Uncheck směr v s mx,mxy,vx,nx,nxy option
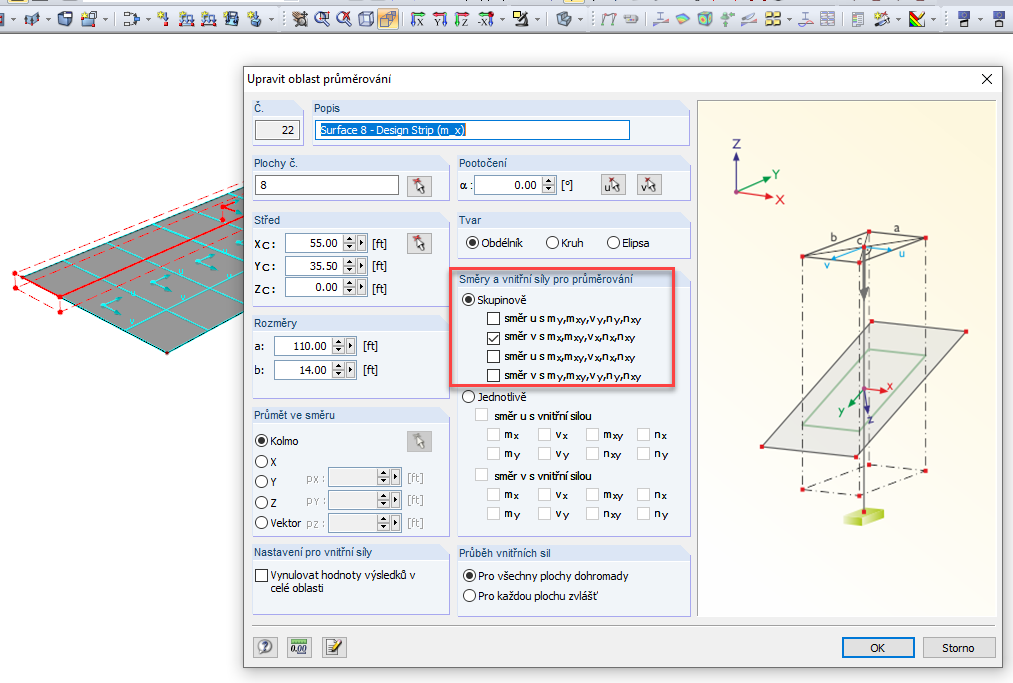 pos(493,338)
